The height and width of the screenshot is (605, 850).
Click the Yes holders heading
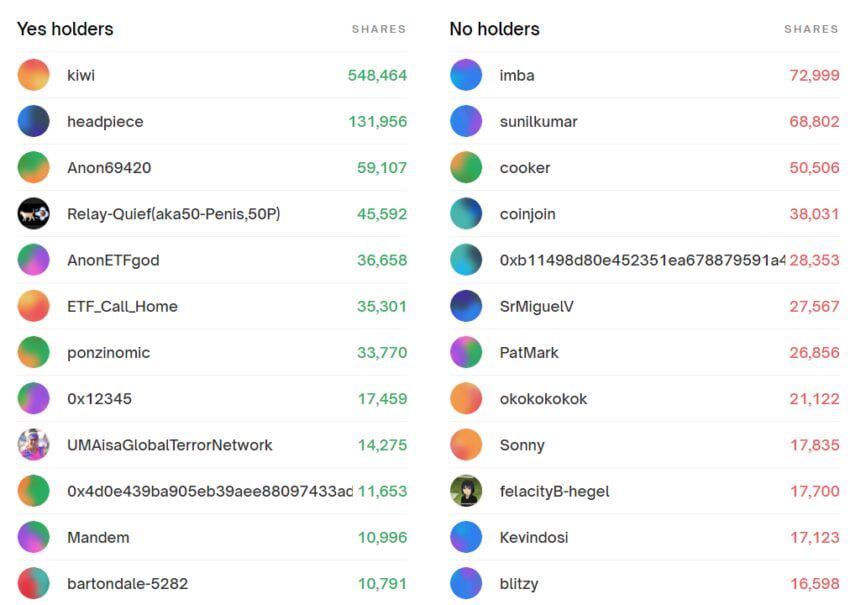[x=65, y=29]
